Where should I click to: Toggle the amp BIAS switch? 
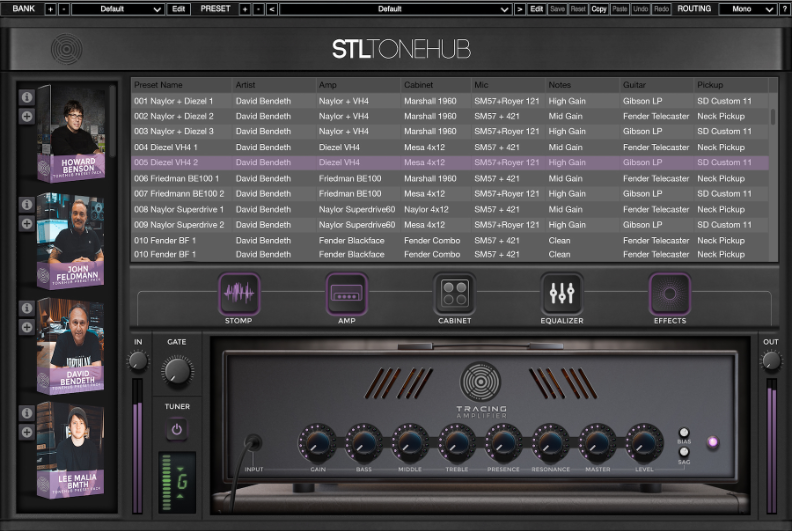pyautogui.click(x=683, y=432)
